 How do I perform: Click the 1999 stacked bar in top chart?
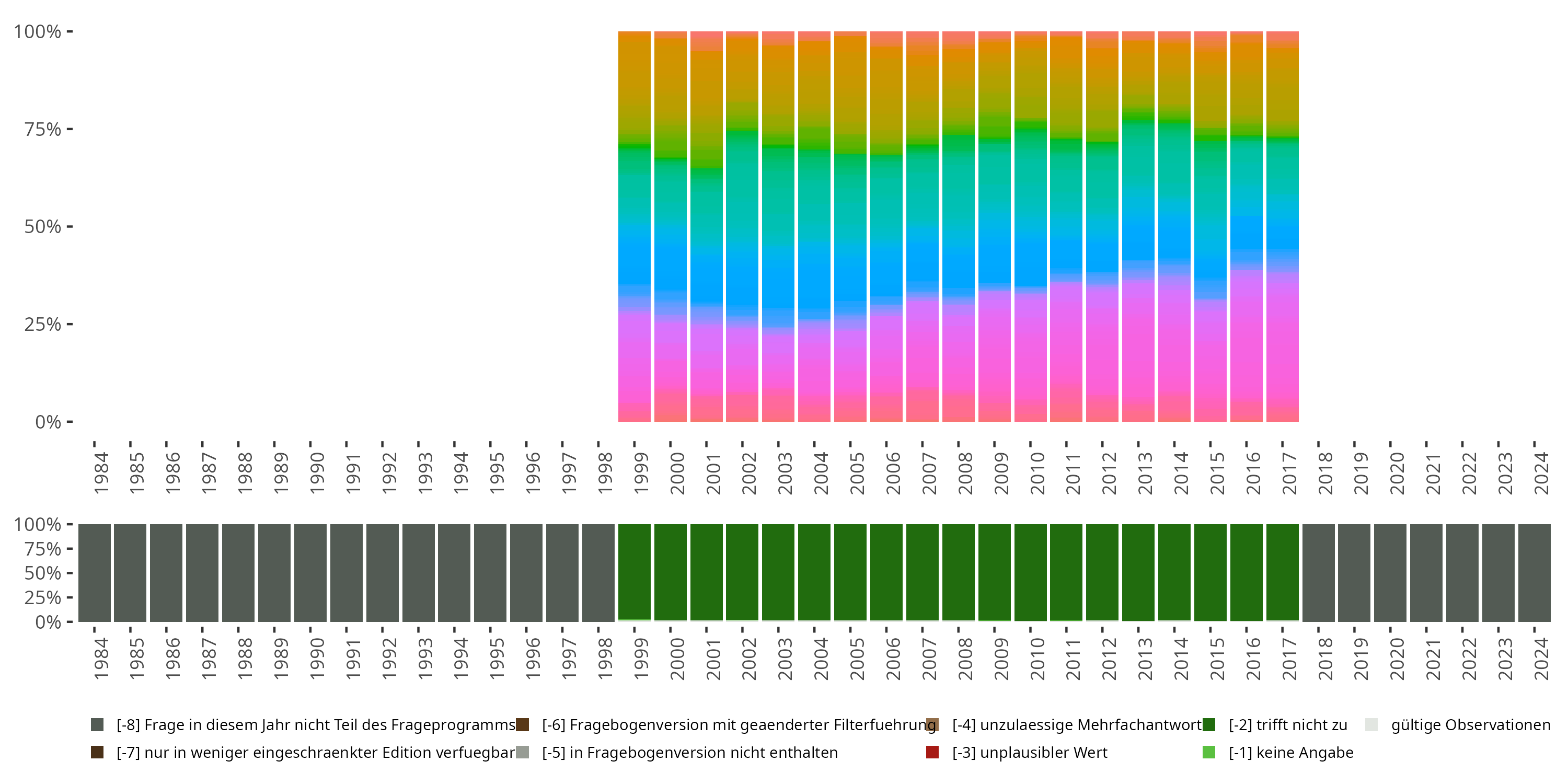pos(635,226)
